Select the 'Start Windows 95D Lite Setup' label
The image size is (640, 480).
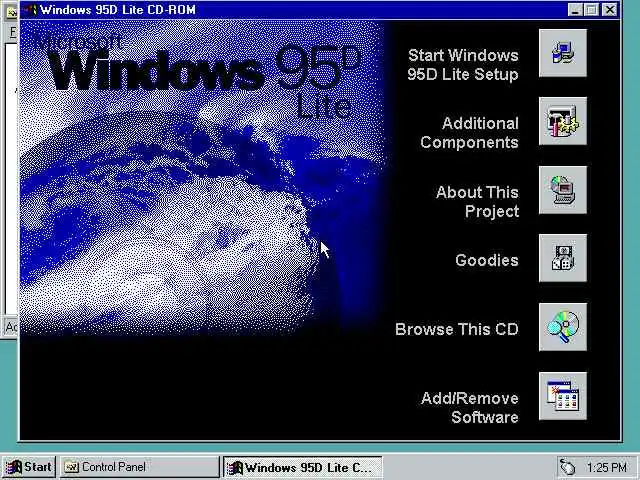tap(463, 64)
